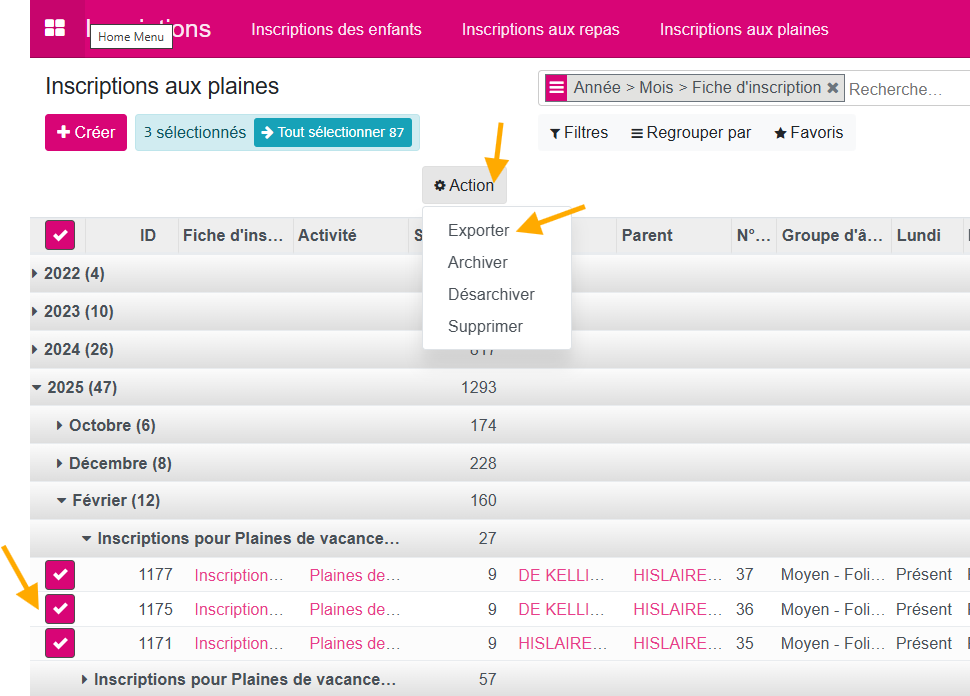Screen dimensions: 970x696
Task: Sort by the N°... column header
Action: (753, 235)
